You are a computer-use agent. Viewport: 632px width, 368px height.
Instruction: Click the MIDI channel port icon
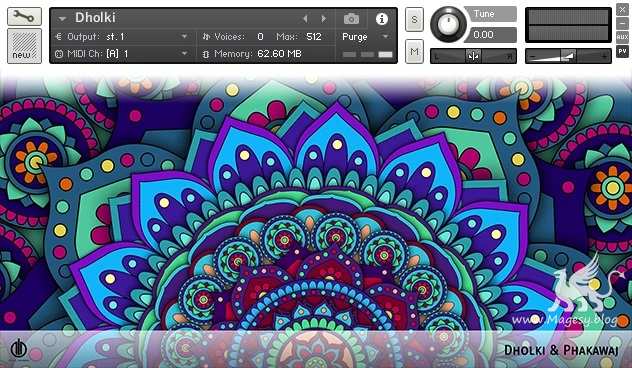click(x=59, y=54)
